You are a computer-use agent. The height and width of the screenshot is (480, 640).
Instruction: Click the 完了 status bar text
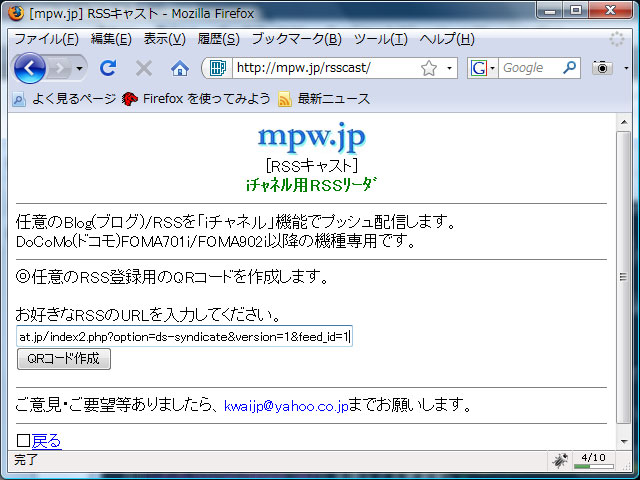[x=26, y=460]
